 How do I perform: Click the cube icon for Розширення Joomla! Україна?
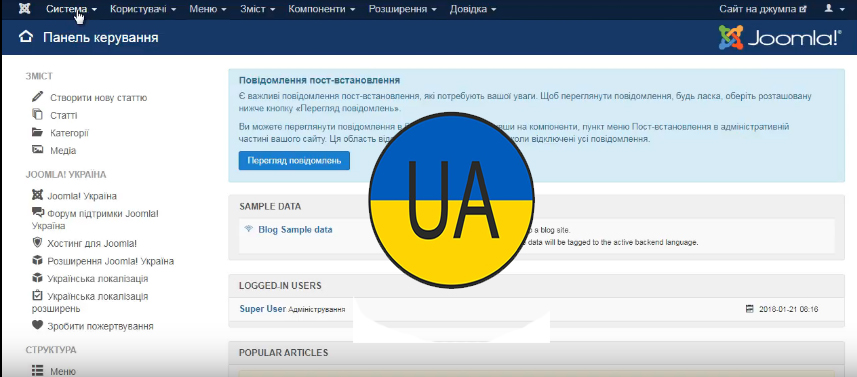click(x=37, y=260)
